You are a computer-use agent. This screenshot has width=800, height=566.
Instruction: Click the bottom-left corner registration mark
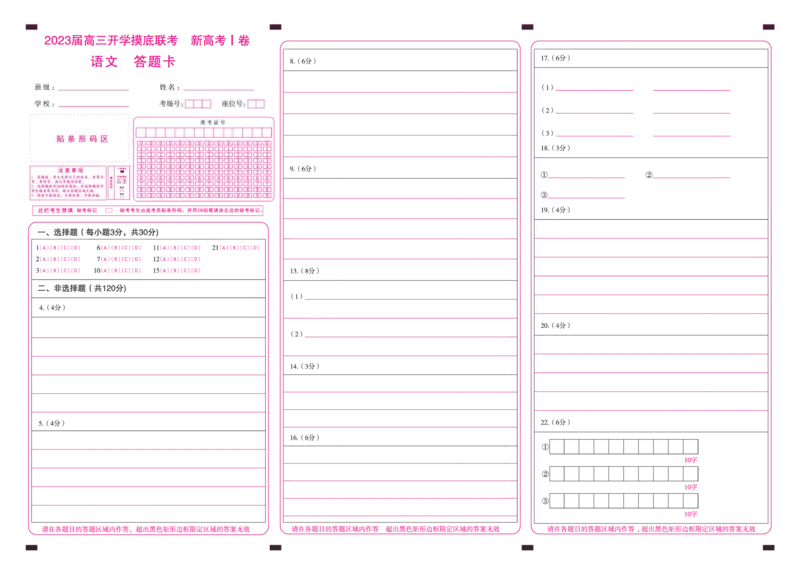pyautogui.click(x=32, y=547)
